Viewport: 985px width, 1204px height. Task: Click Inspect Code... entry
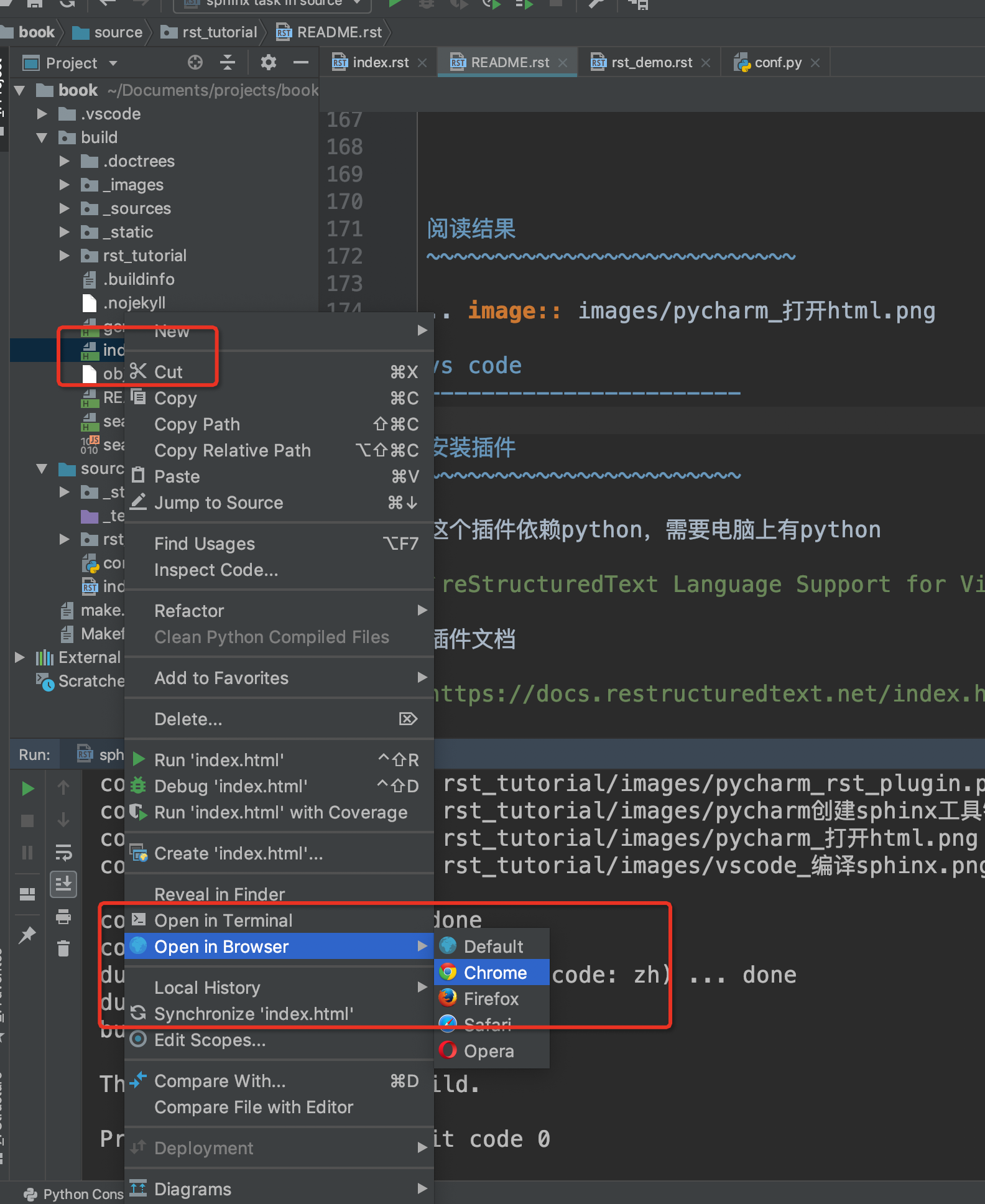click(x=279, y=570)
